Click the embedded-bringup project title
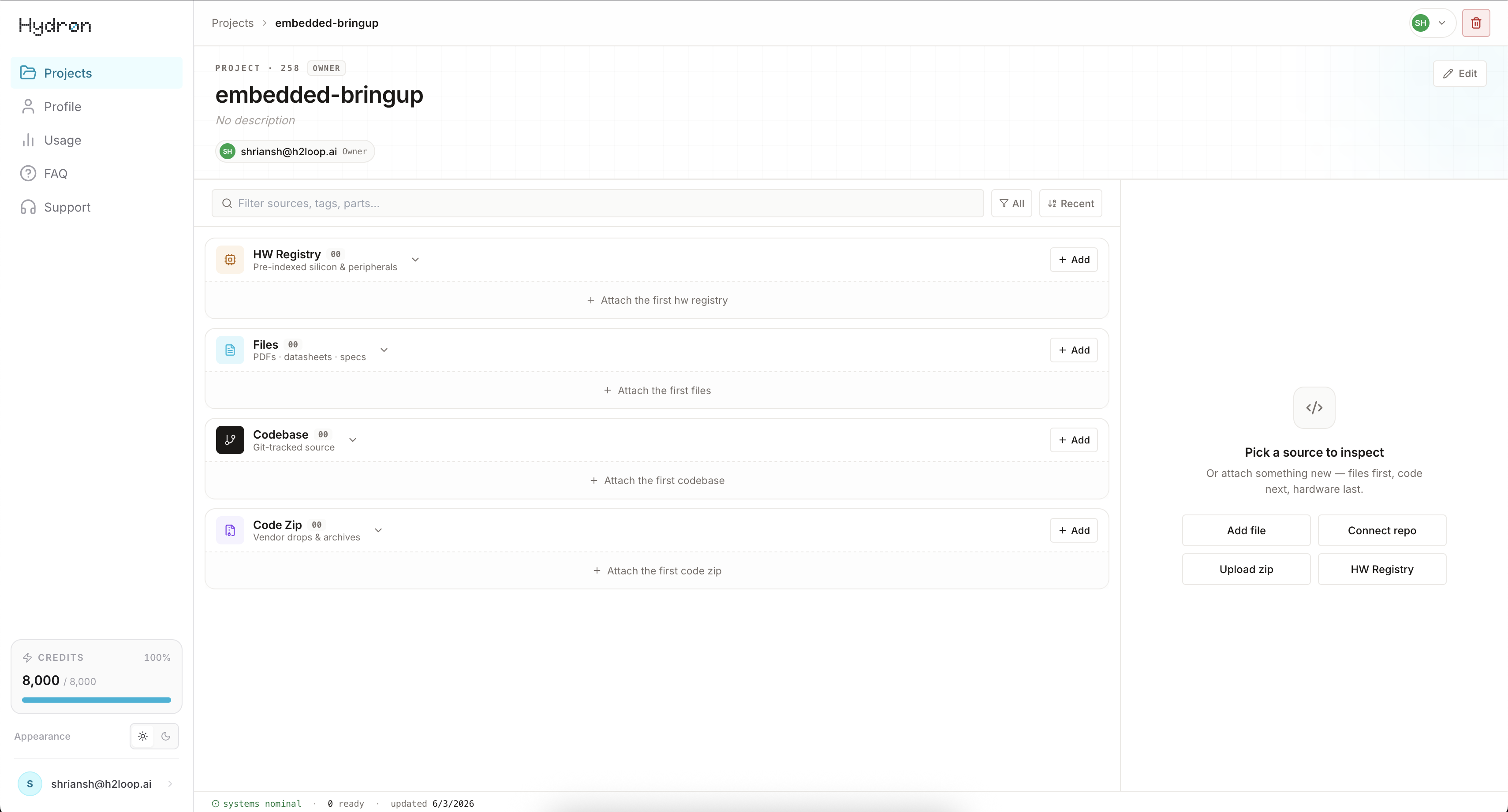The image size is (1508, 812). click(x=319, y=94)
